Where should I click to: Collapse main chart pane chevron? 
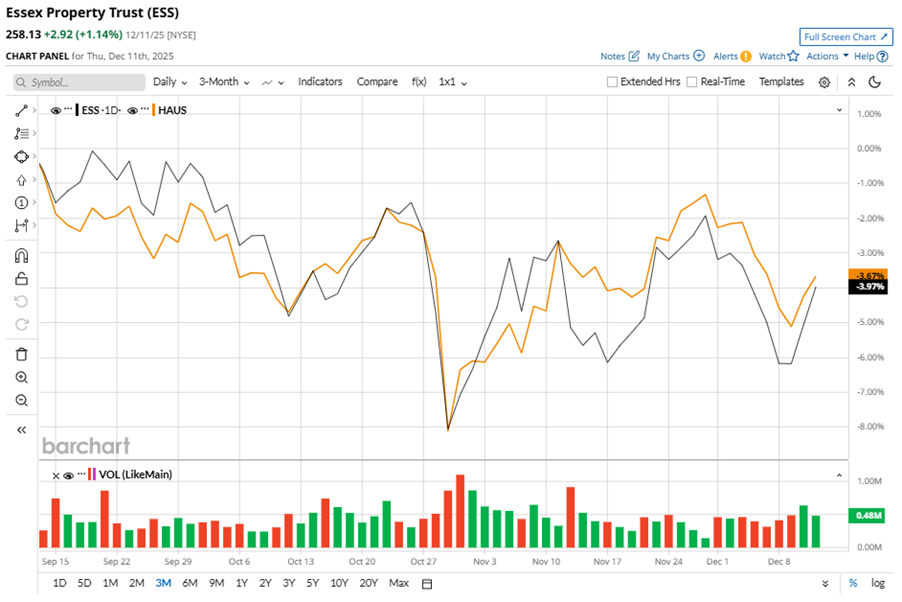click(x=839, y=110)
